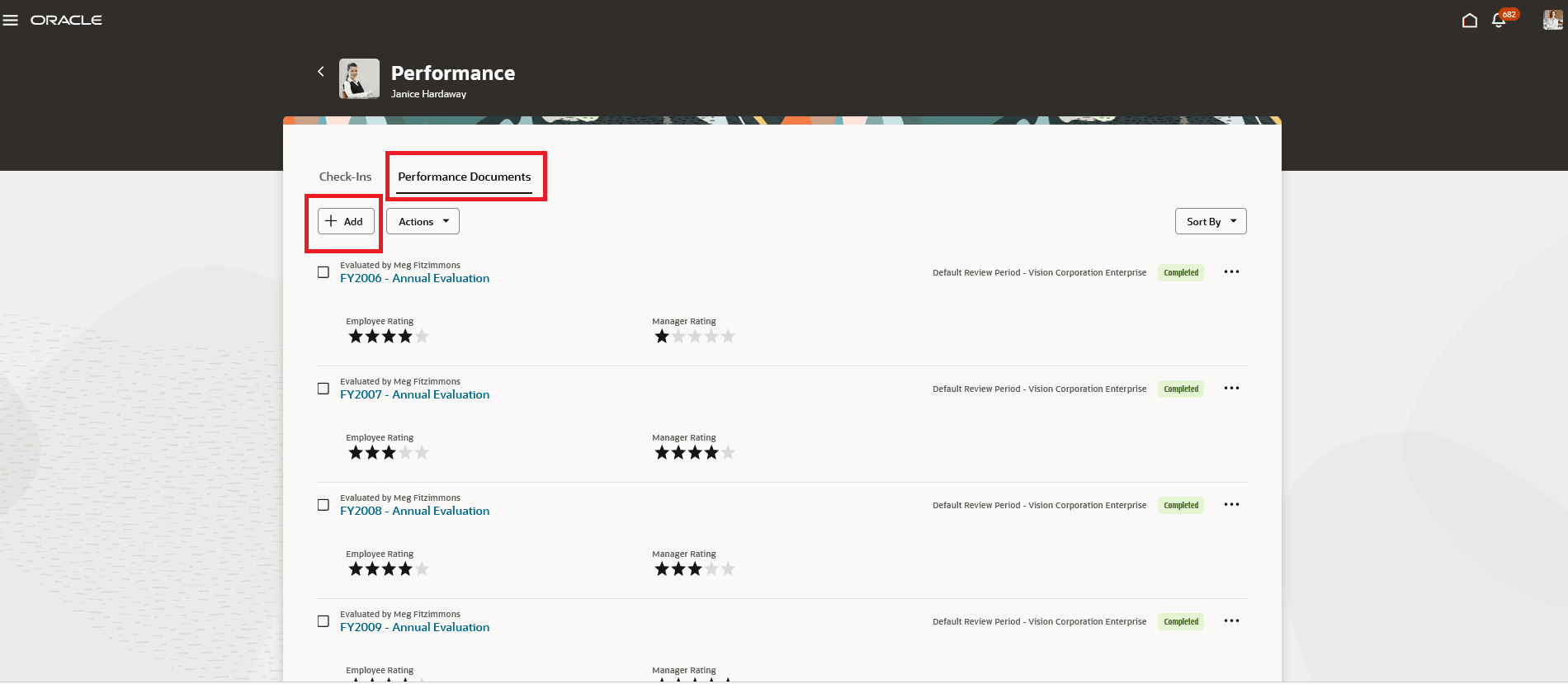1568x684 pixels.
Task: Open FY2008 - Annual Evaluation link
Action: (415, 512)
